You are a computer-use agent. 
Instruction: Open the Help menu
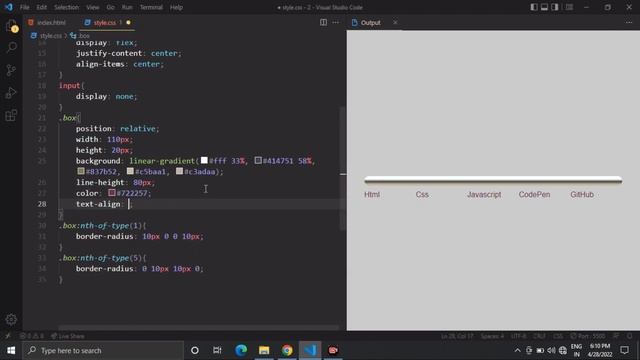176,7
